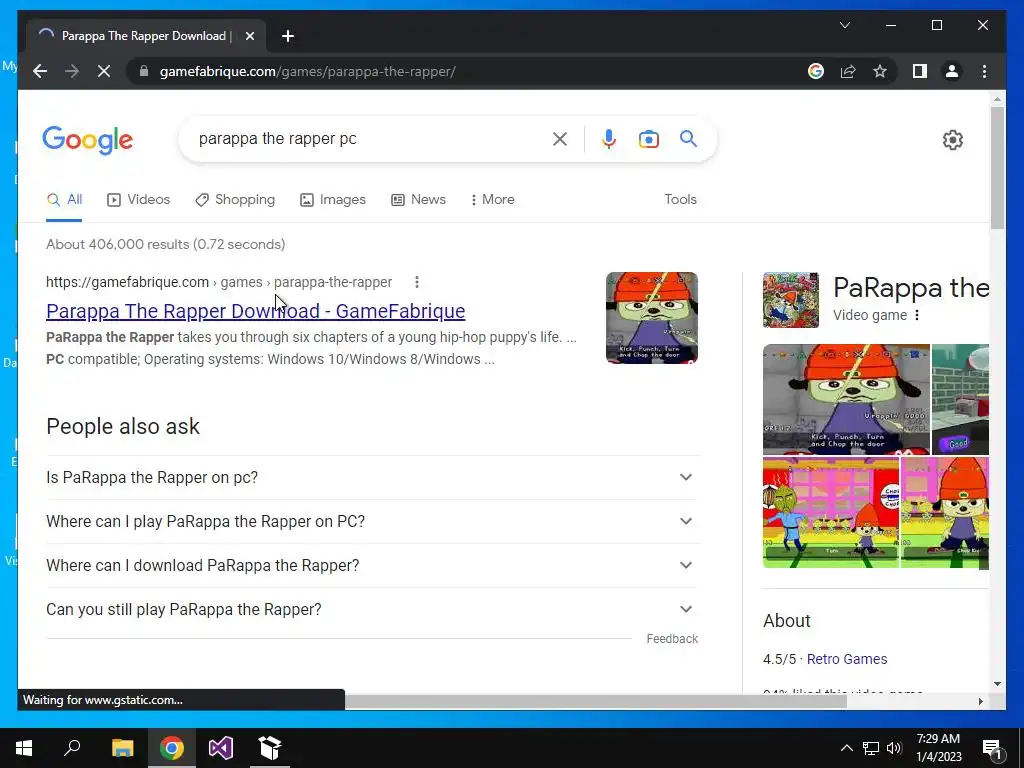This screenshot has width=1024, height=768.
Task: Switch to the News tab
Action: click(419, 200)
